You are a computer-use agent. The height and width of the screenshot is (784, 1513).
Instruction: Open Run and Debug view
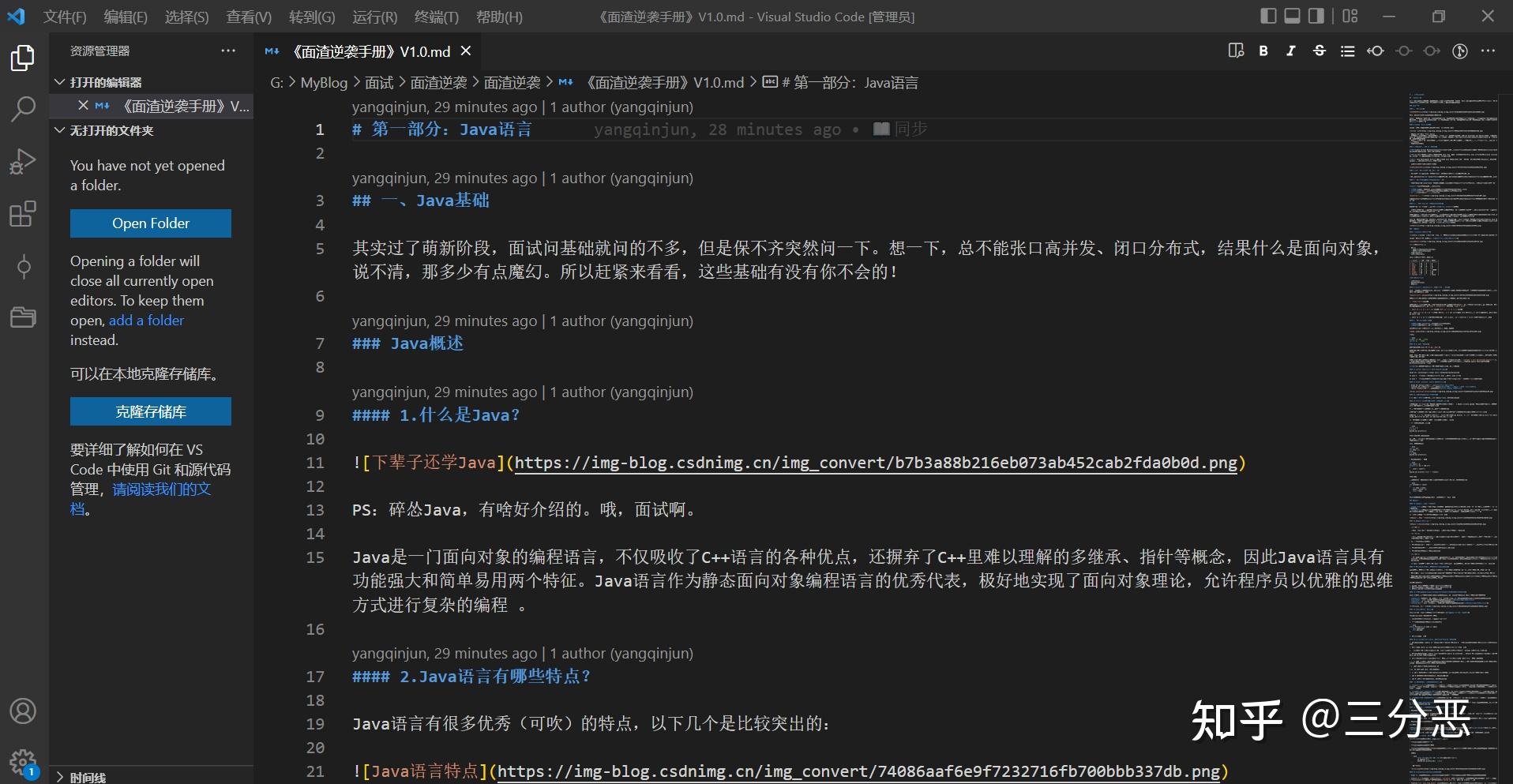click(x=23, y=161)
